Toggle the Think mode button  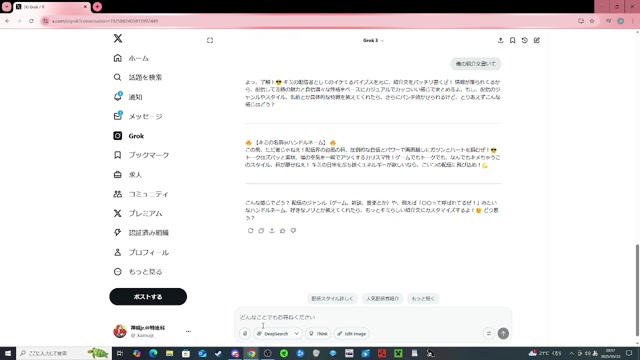click(318, 334)
